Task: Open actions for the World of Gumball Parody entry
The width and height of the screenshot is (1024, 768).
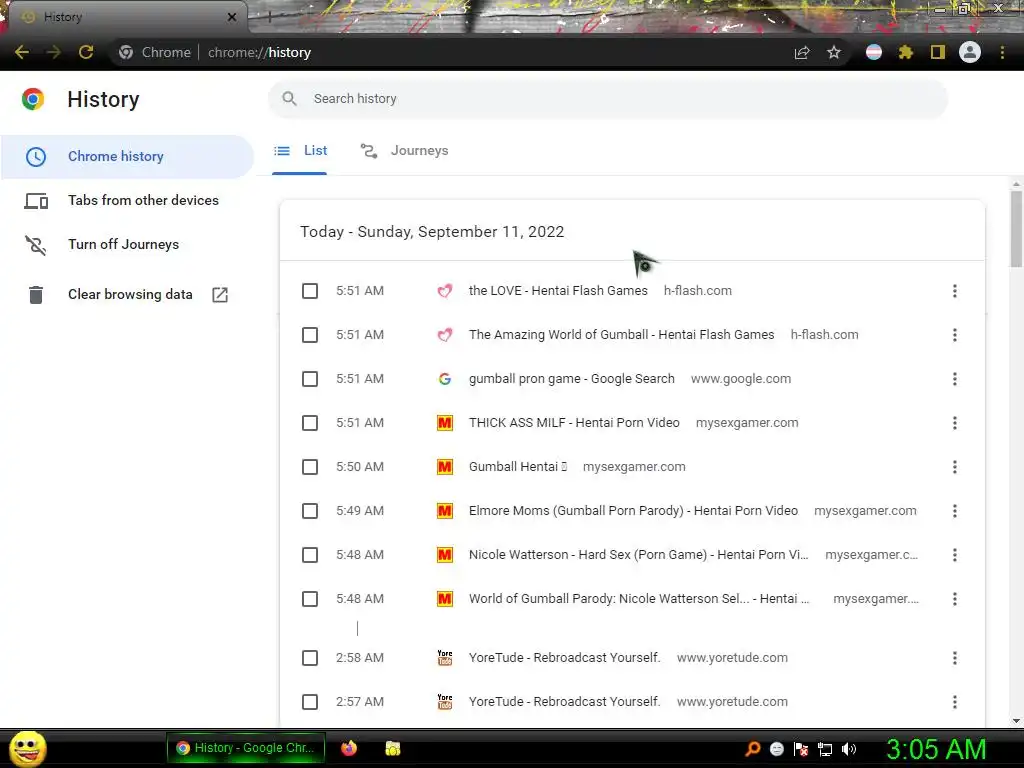Action: coord(955,599)
